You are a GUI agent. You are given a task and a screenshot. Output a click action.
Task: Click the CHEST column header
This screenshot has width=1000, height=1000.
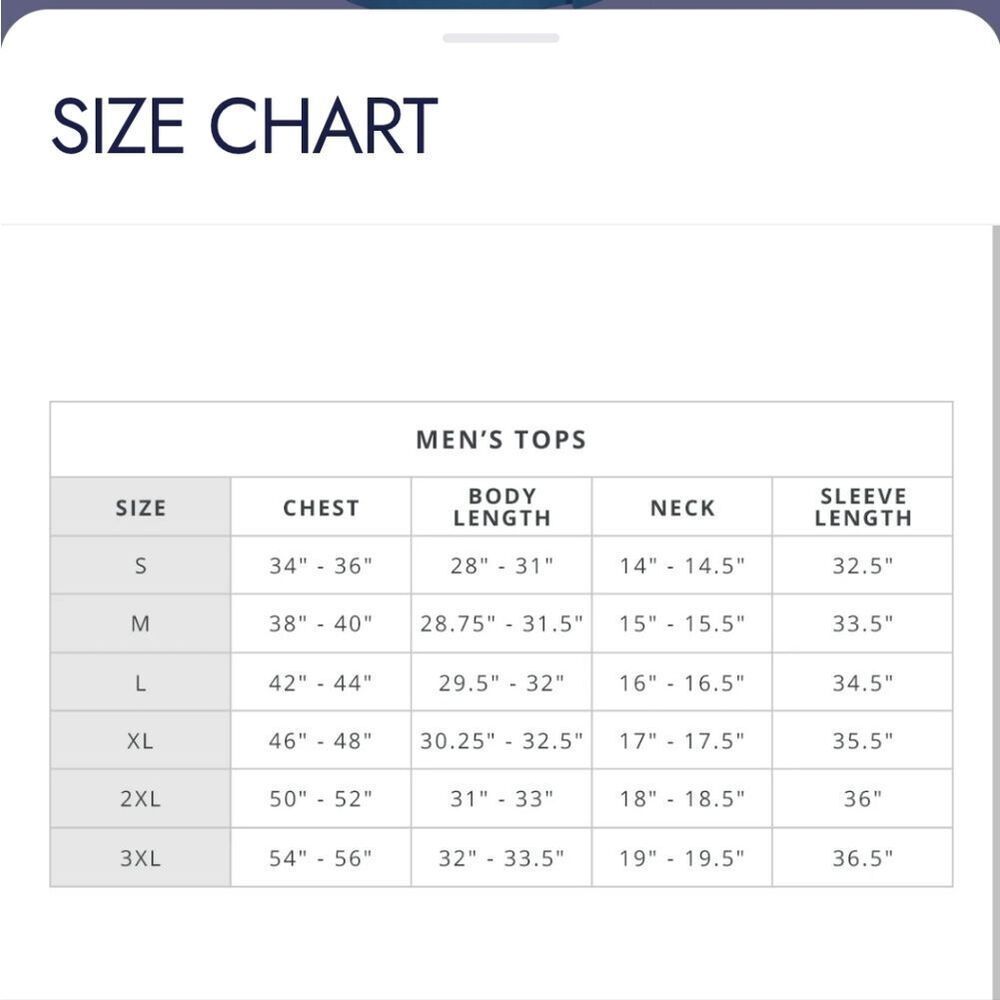[x=321, y=507]
